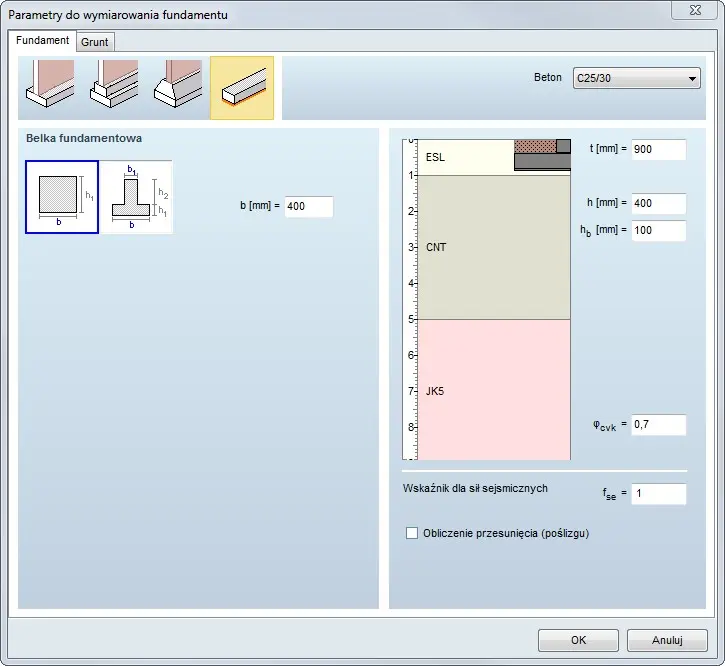725x666 pixels.
Task: Select the simple strip footing type icon
Action: click(50, 87)
